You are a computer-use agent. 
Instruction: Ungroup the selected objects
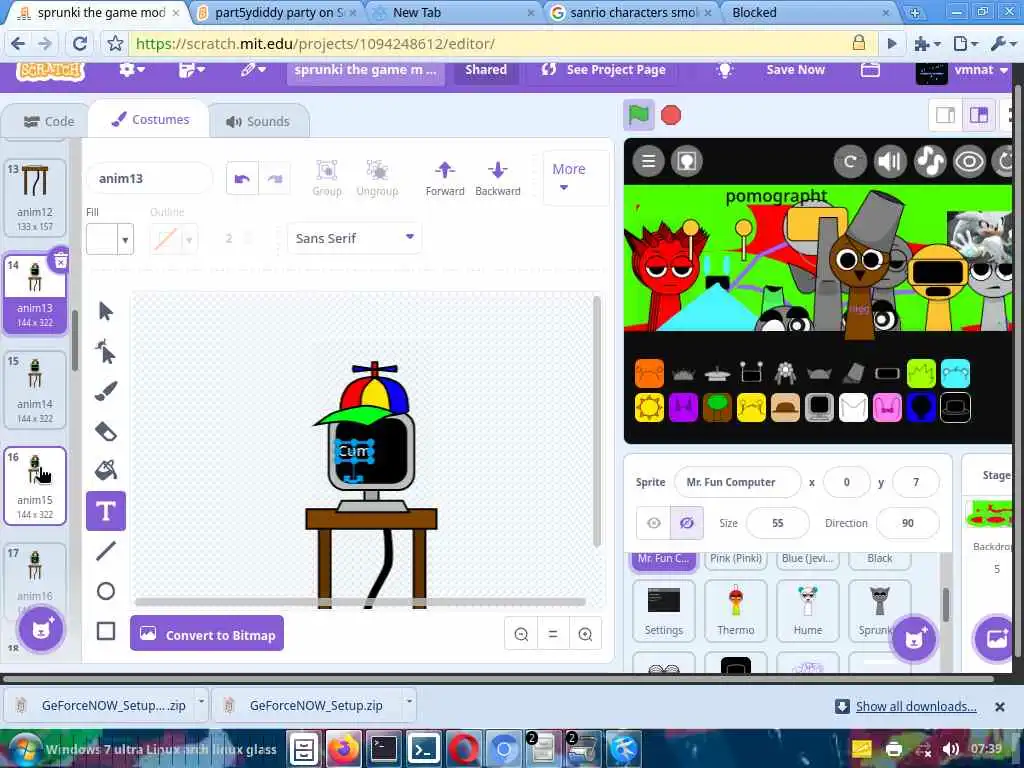coord(377,178)
